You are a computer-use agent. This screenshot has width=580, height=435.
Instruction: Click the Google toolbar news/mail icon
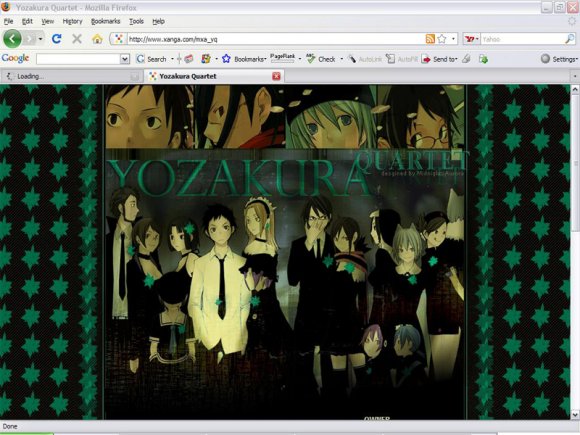coord(189,59)
